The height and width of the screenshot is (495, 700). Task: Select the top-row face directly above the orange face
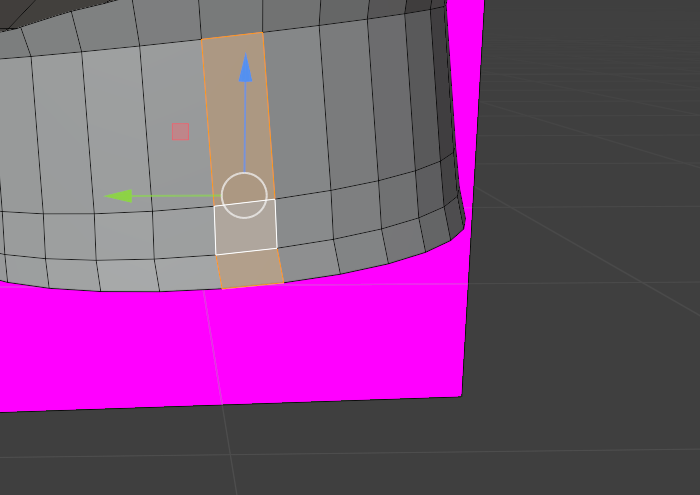[230, 17]
